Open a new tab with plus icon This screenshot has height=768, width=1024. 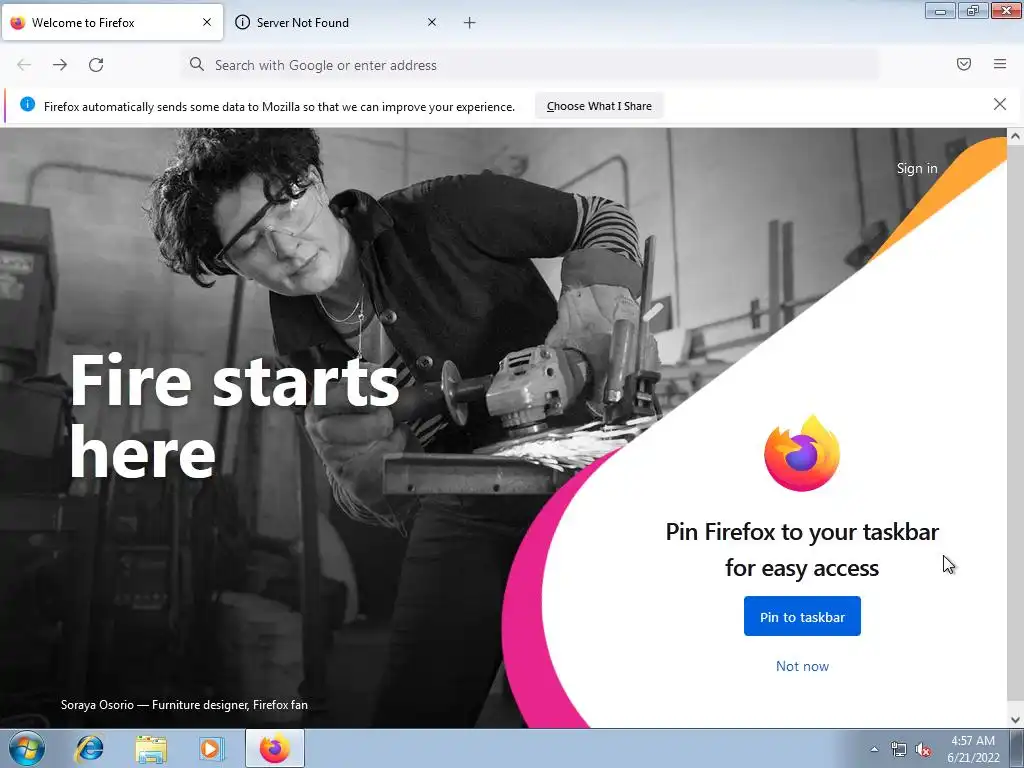click(470, 23)
